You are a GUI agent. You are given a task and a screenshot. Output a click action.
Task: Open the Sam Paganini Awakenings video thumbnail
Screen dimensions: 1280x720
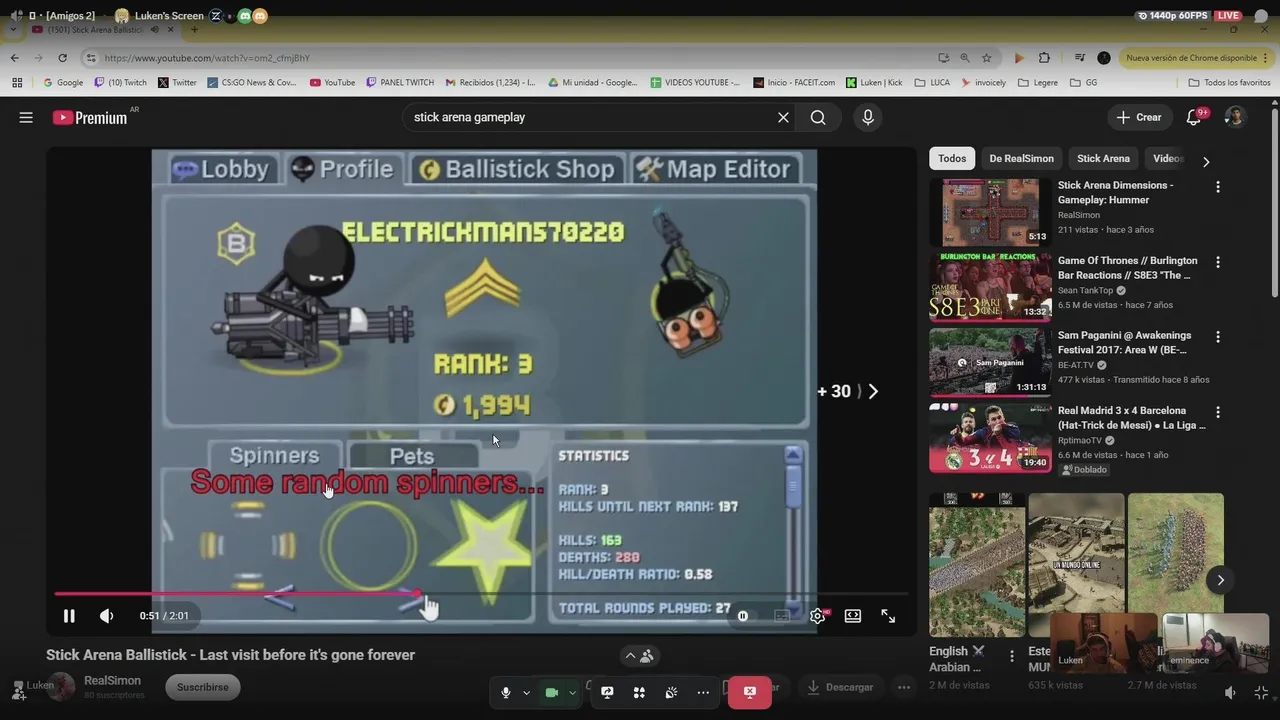tap(990, 362)
